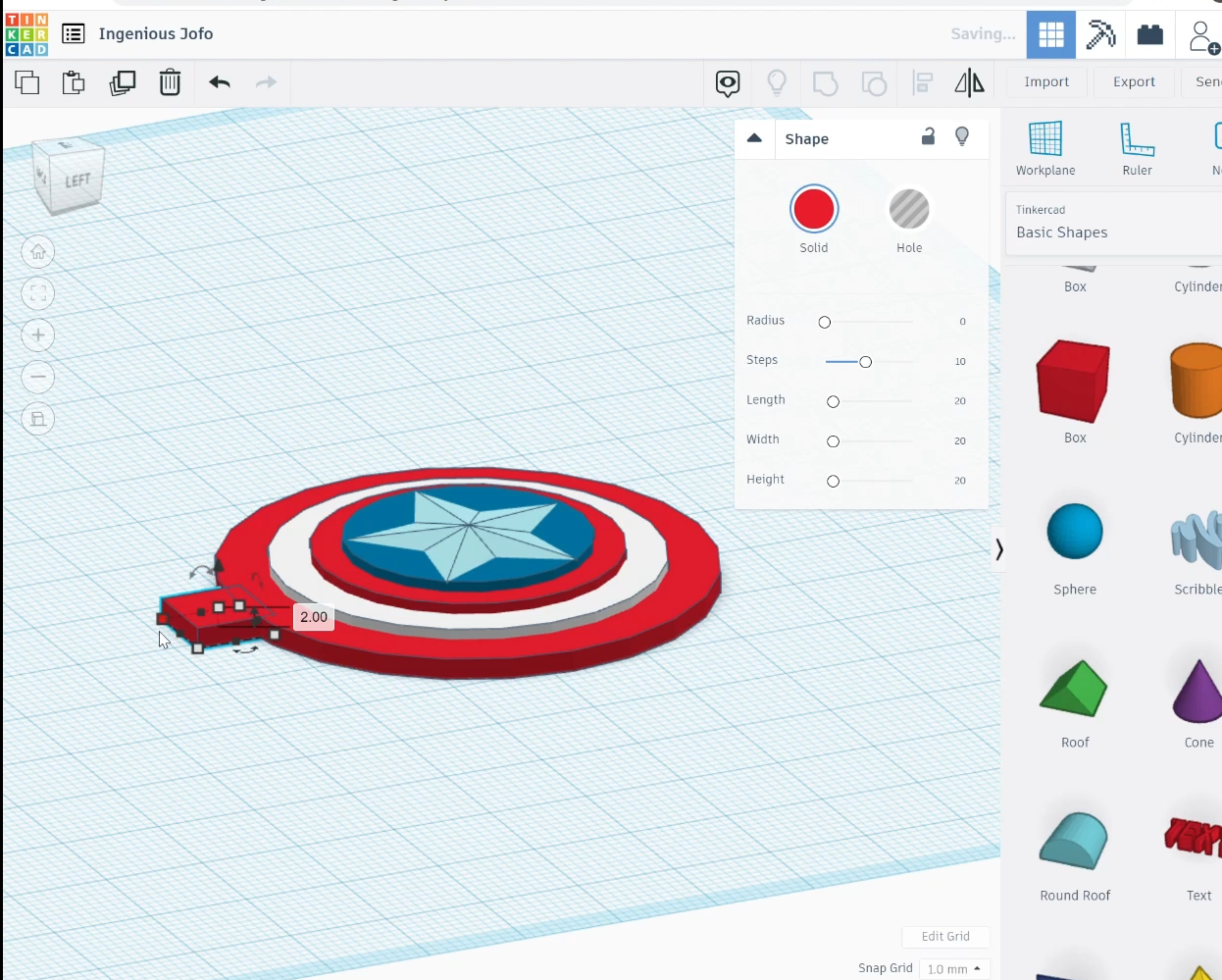This screenshot has width=1222, height=980.
Task: Click Fit all in view button
Action: click(38, 293)
